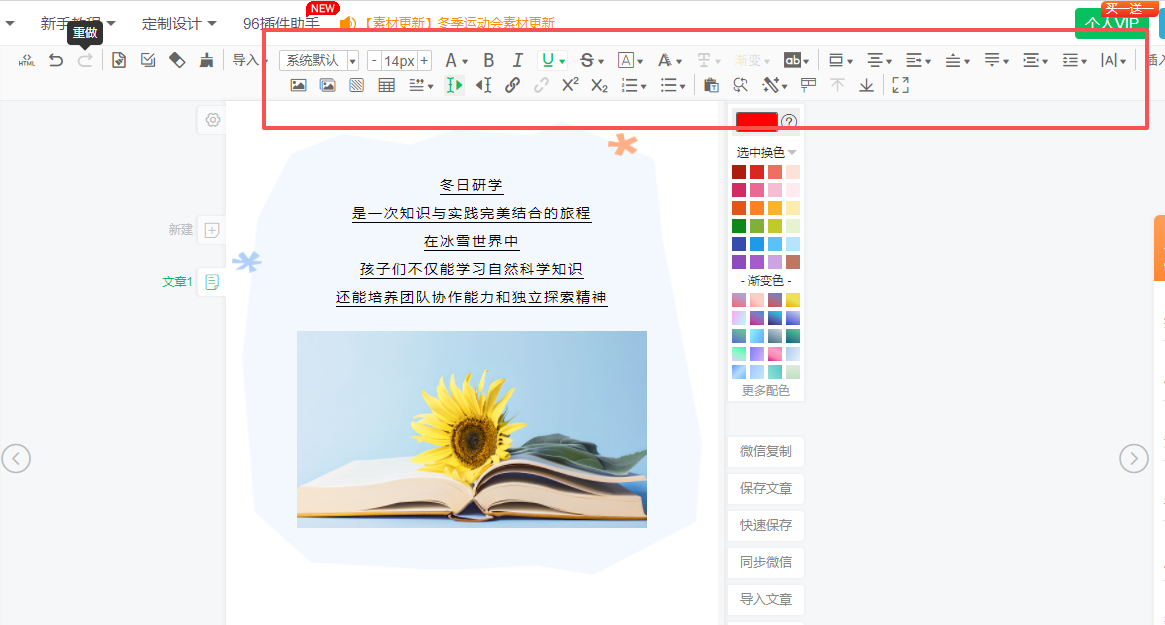Apply subscript formatting (X₂)

[599, 86]
